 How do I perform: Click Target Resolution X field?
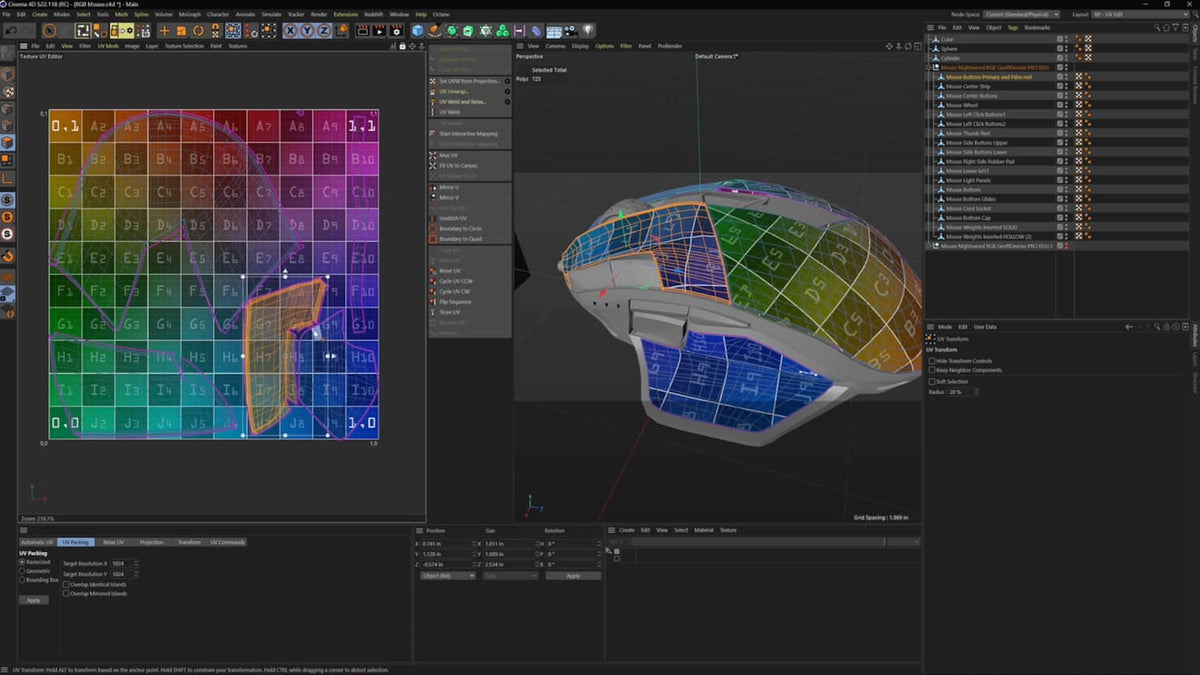122,563
